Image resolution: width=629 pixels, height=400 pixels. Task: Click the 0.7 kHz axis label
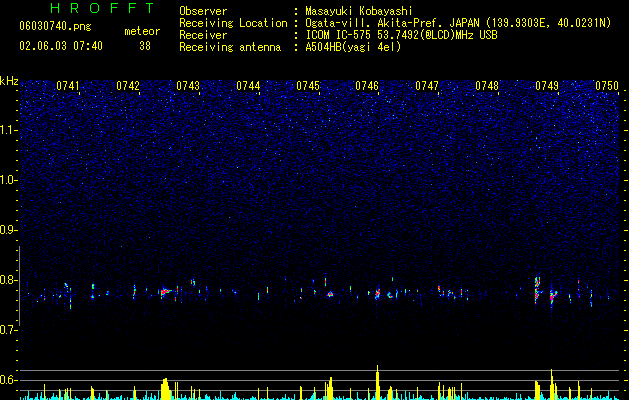pyautogui.click(x=8, y=330)
